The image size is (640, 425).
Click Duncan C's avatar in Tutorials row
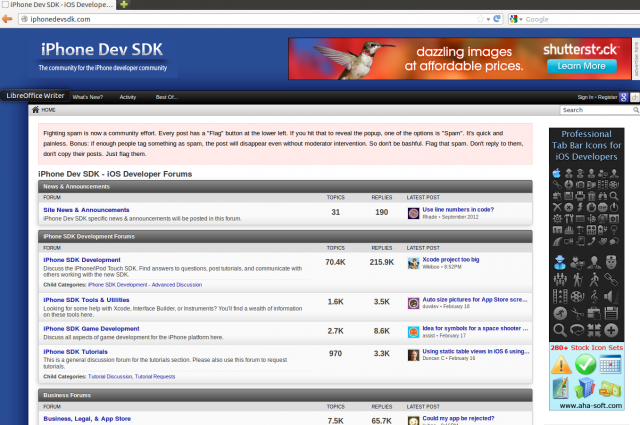(x=413, y=355)
